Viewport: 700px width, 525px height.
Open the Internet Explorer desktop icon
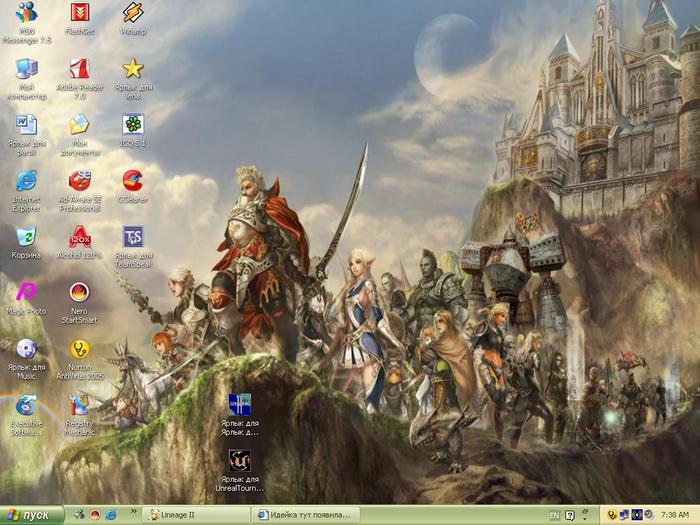(26, 181)
